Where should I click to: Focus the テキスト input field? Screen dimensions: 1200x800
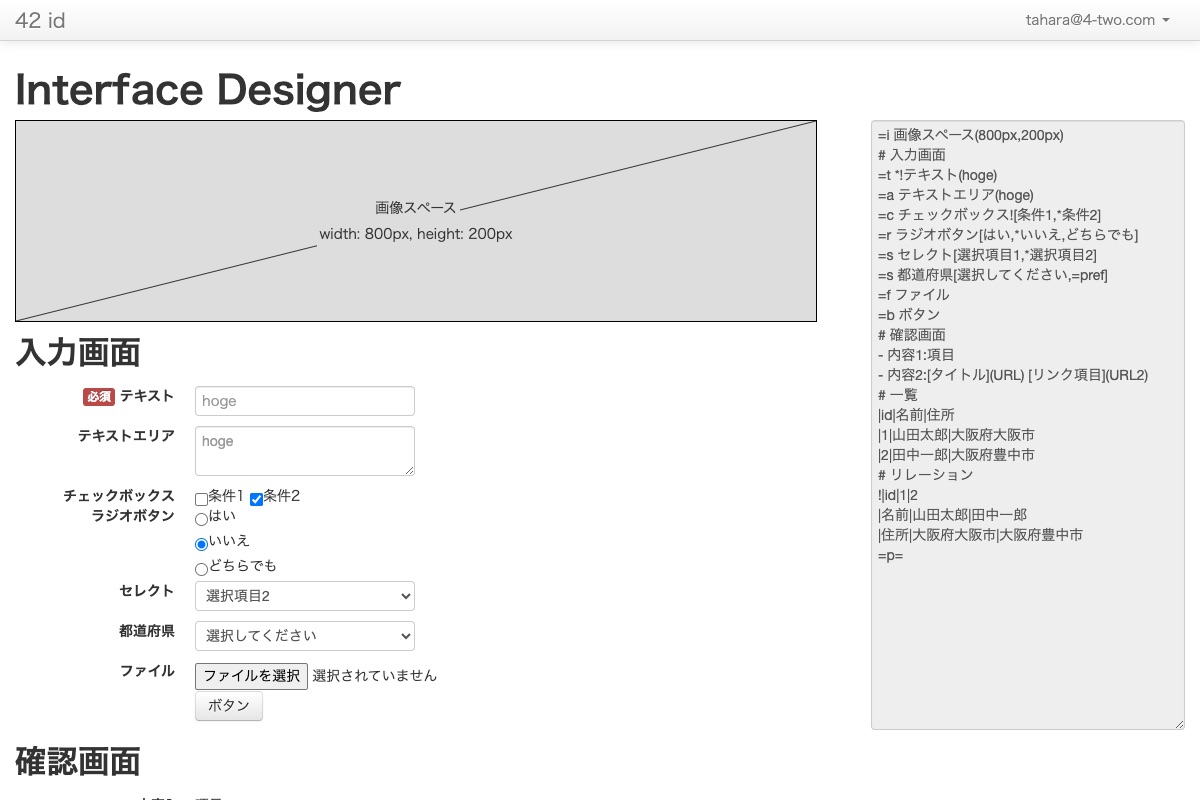tap(305, 401)
